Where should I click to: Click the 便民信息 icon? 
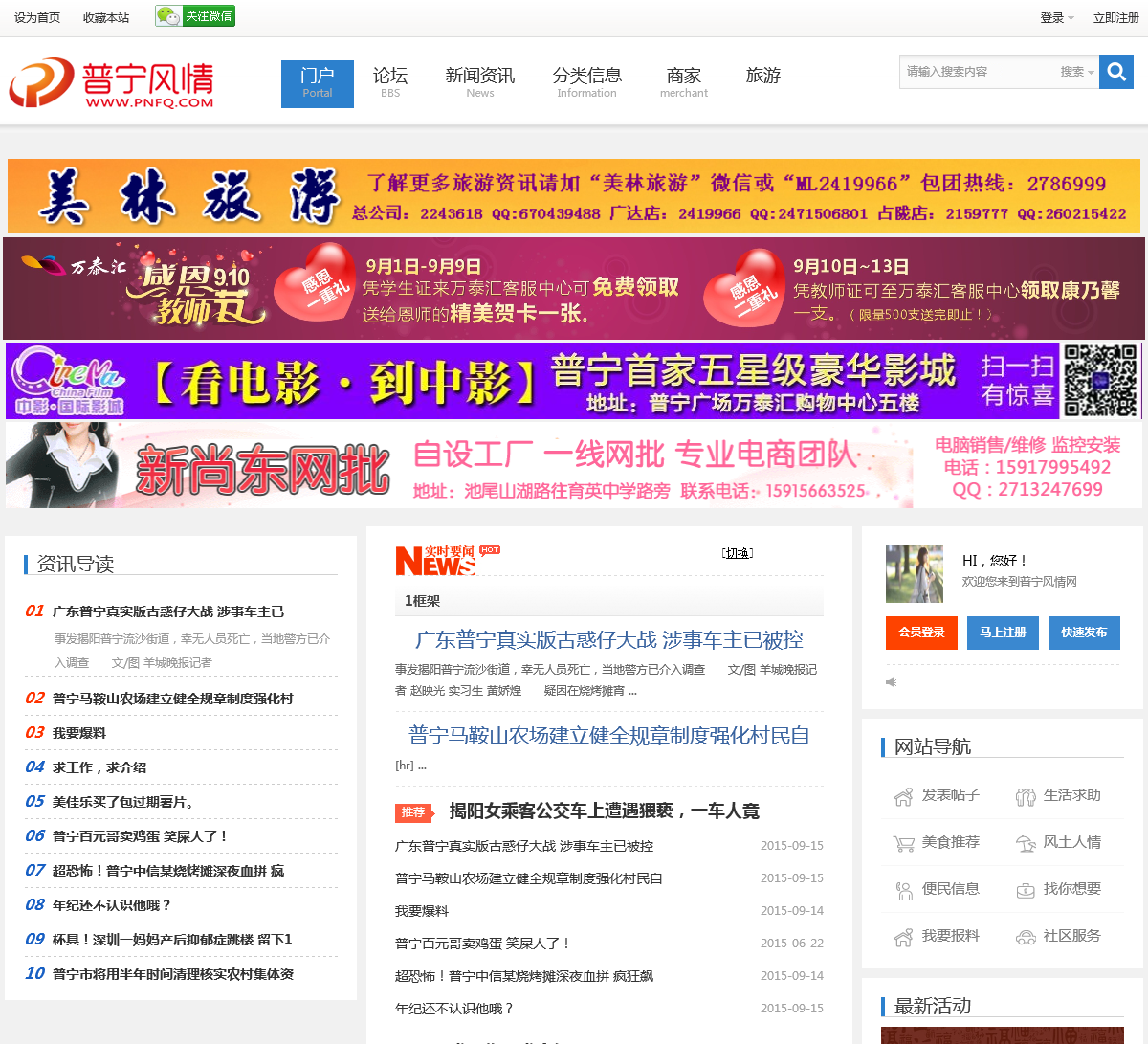click(x=903, y=890)
